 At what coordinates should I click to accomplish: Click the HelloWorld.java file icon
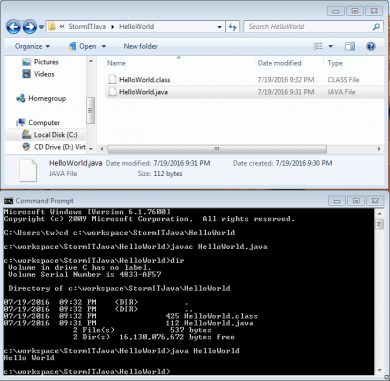113,92
